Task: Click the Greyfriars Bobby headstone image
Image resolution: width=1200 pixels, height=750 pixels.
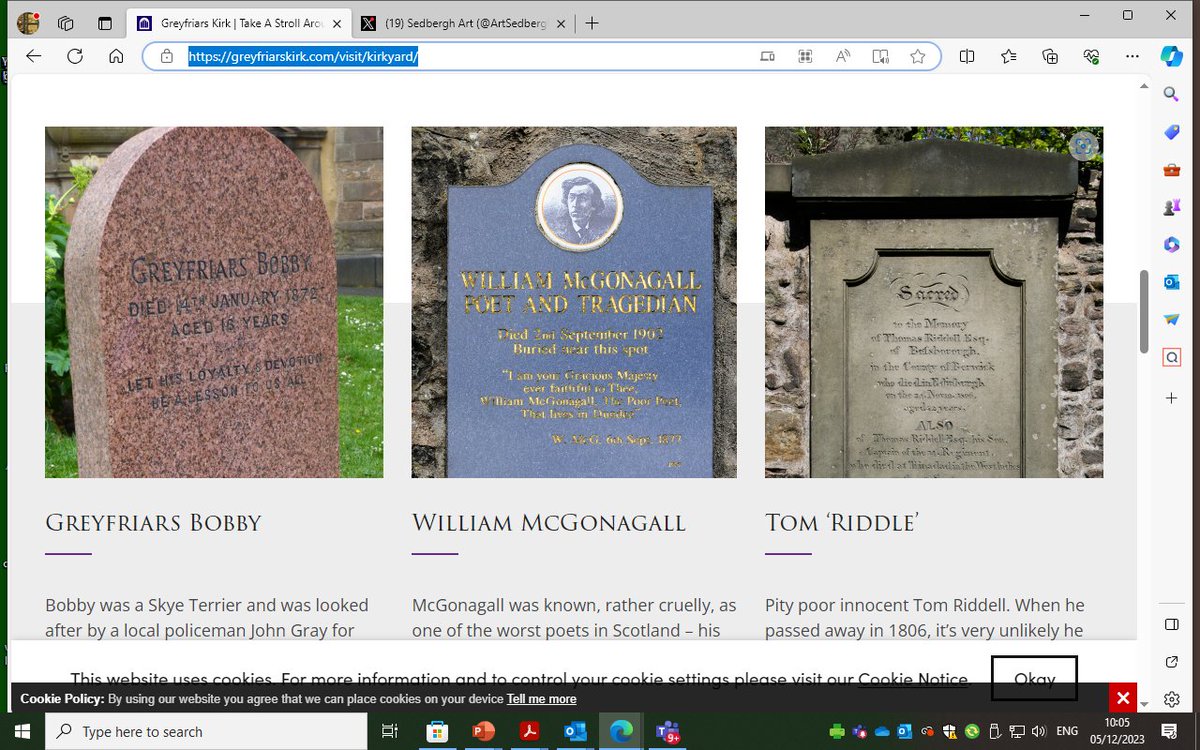Action: click(214, 302)
